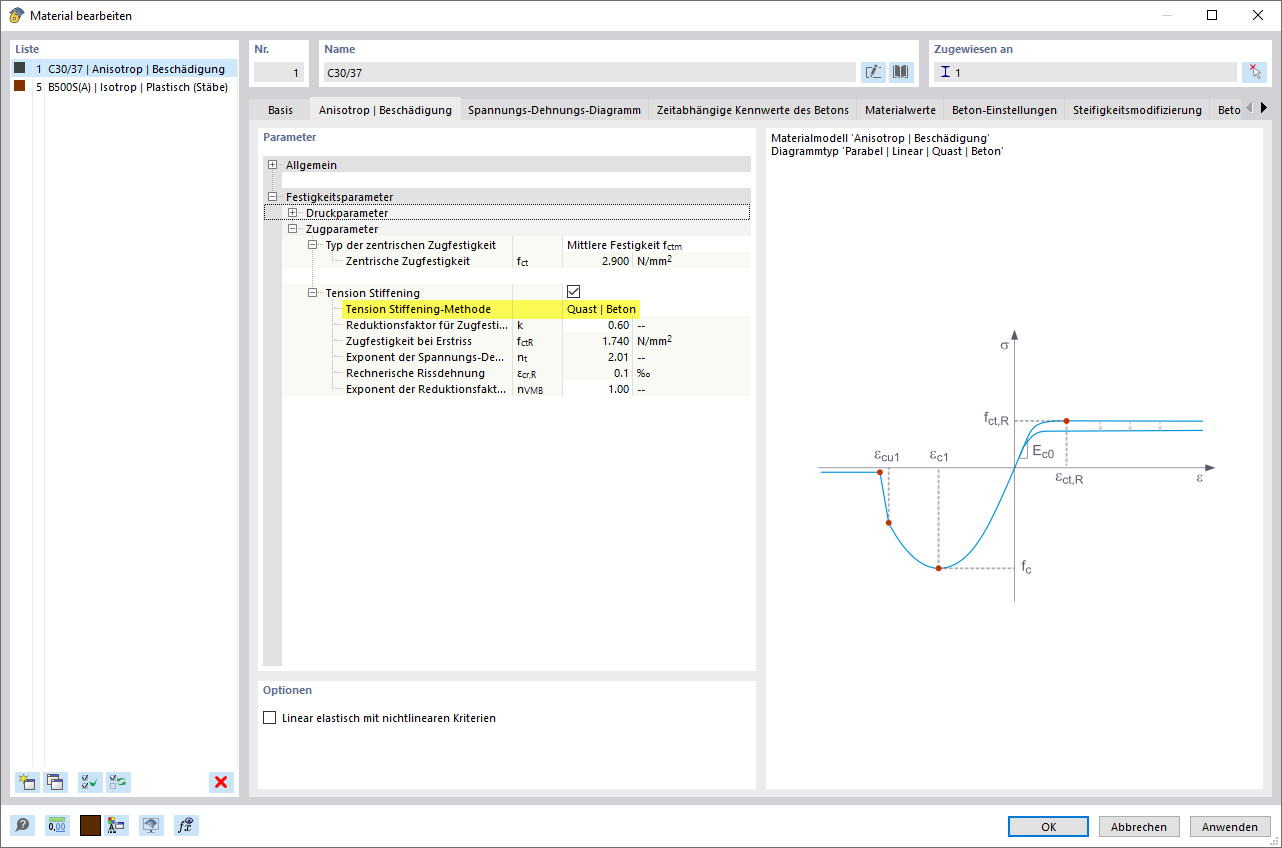Open the Tension Stiffening-Methode dropdown value
This screenshot has height=848, width=1282.
[601, 309]
